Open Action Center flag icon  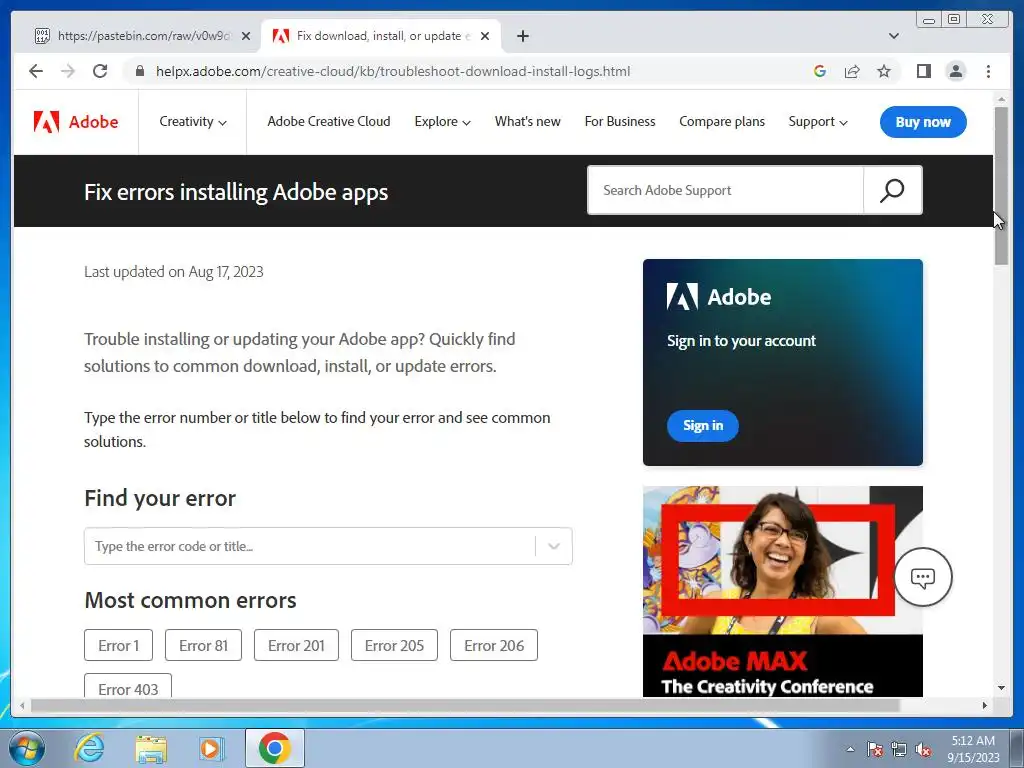coord(874,749)
